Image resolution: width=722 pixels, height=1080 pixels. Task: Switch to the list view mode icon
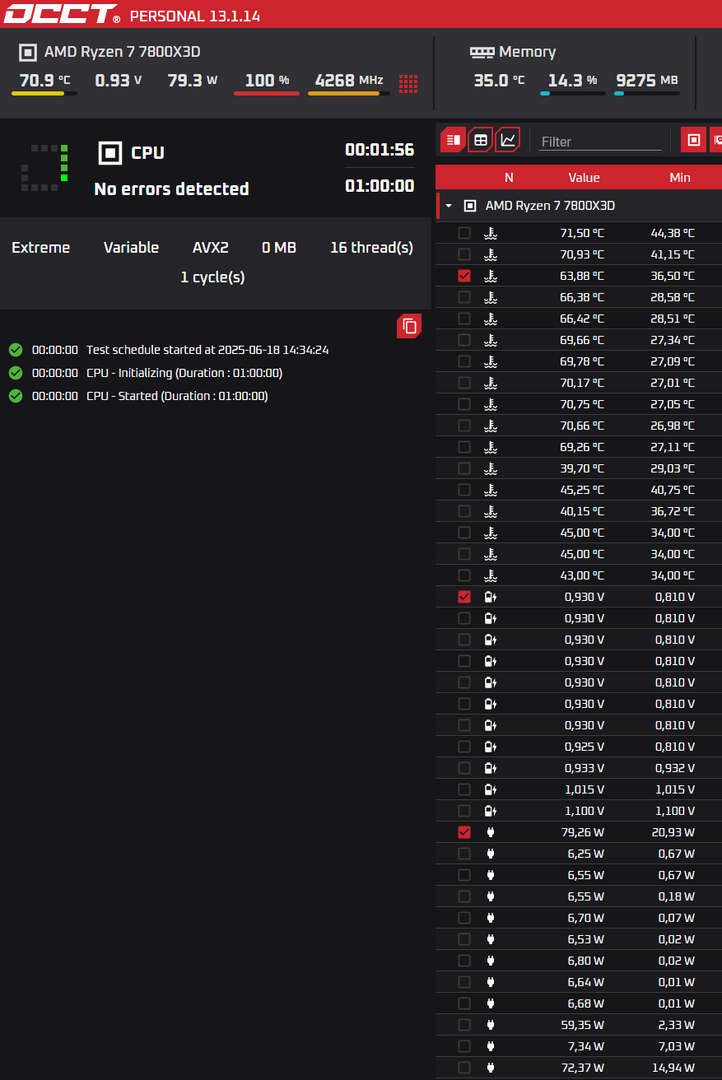point(453,140)
